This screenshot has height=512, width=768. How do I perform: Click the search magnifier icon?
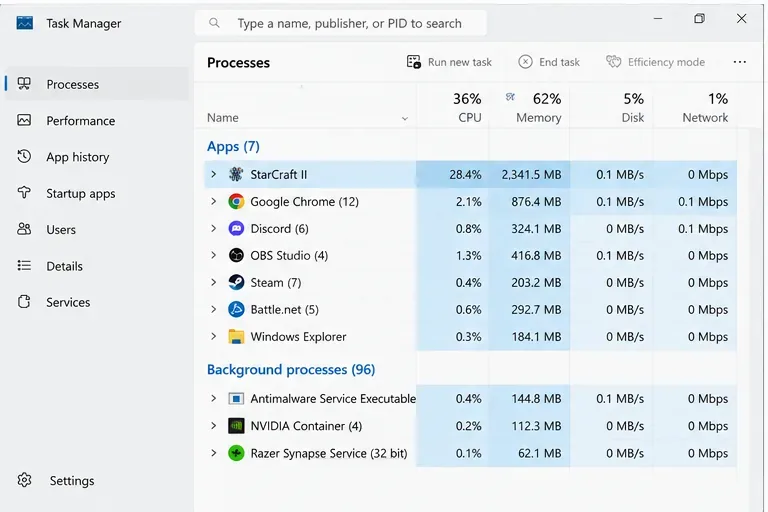(x=214, y=23)
